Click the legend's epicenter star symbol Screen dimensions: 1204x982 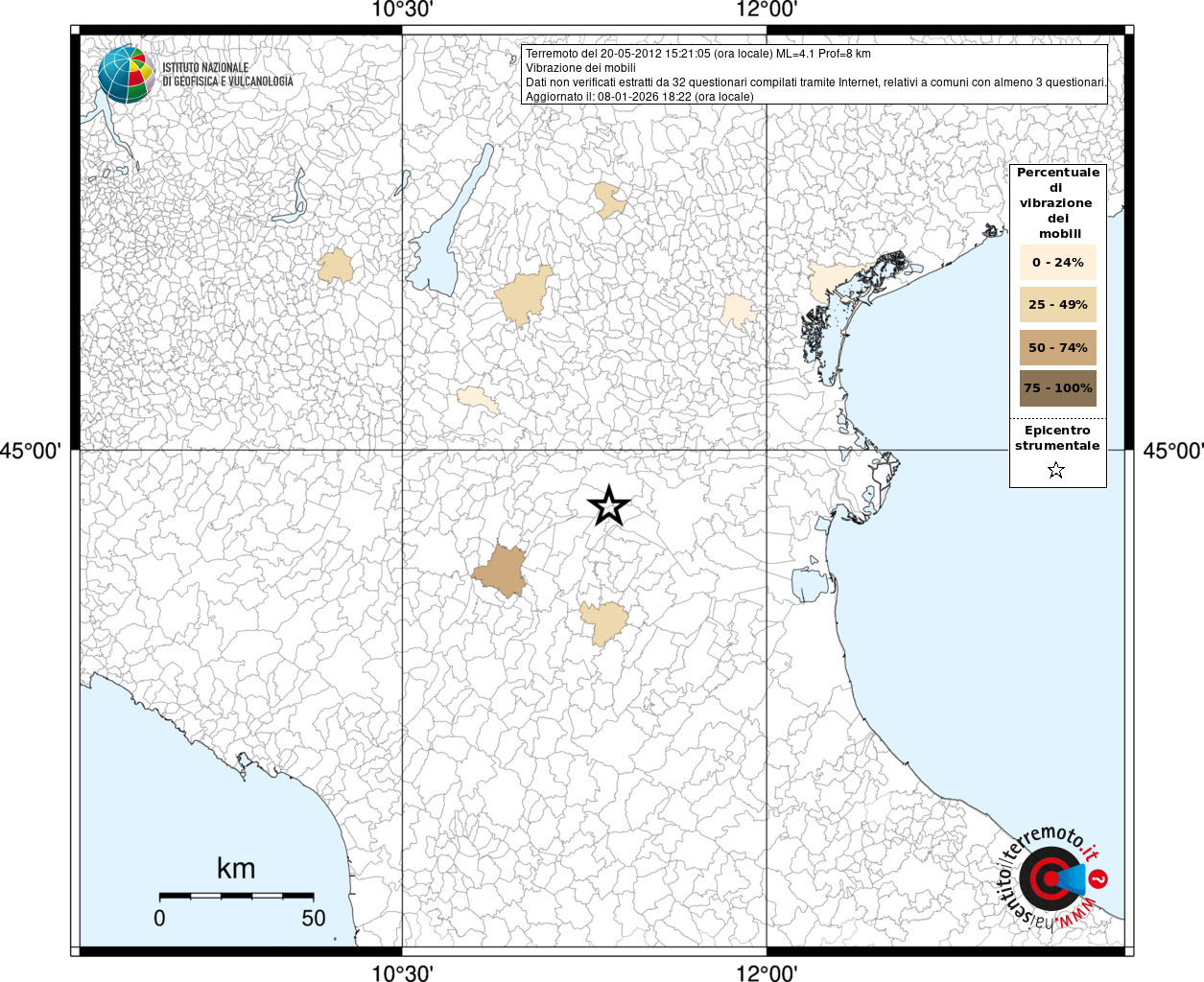(1056, 470)
